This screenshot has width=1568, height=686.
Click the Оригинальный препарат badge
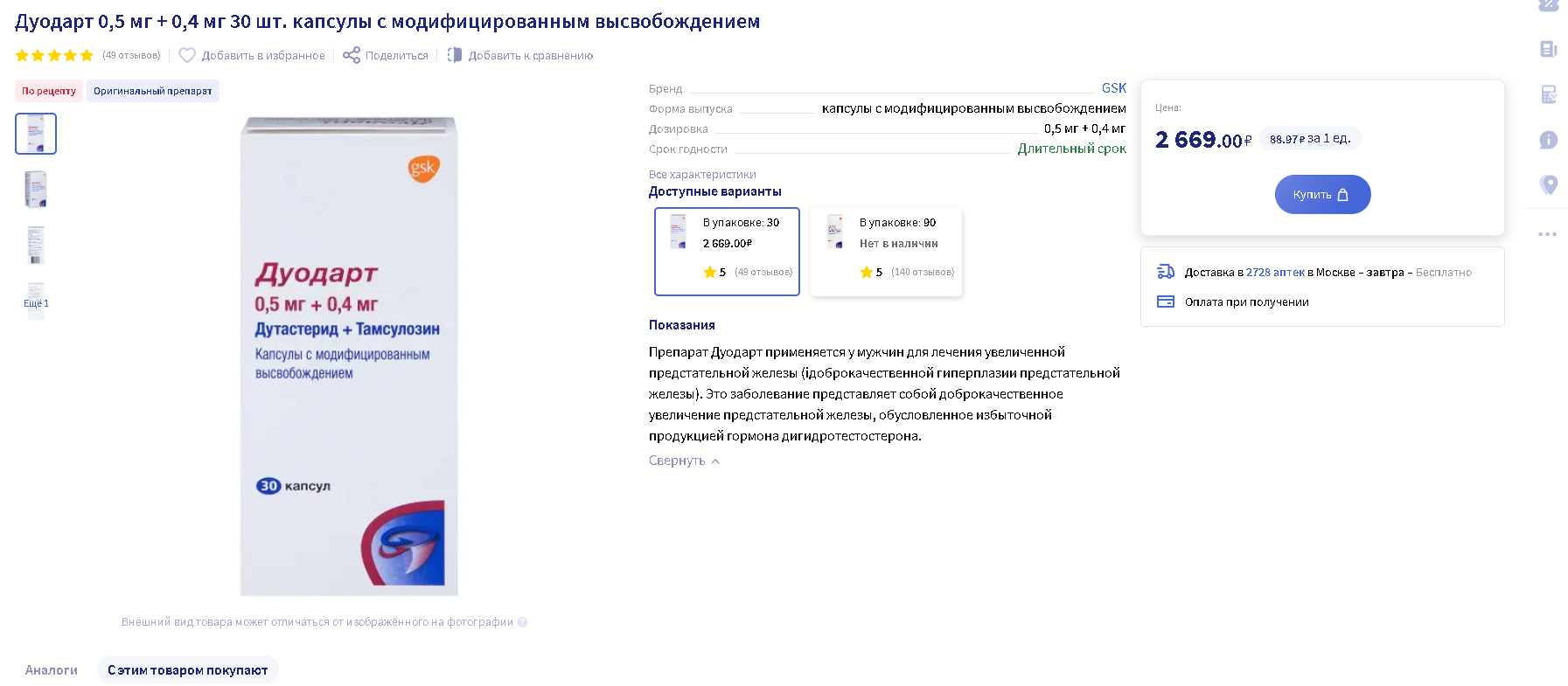coord(153,91)
